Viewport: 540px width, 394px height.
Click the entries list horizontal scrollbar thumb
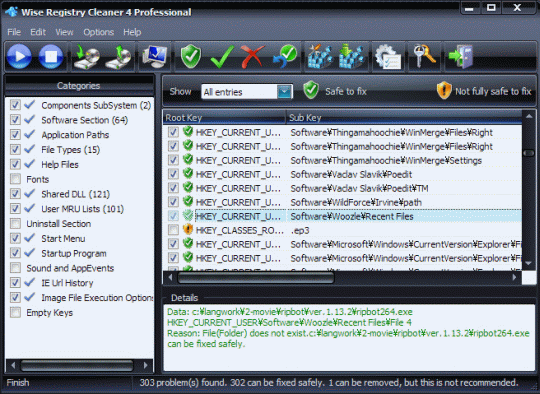coord(256,278)
